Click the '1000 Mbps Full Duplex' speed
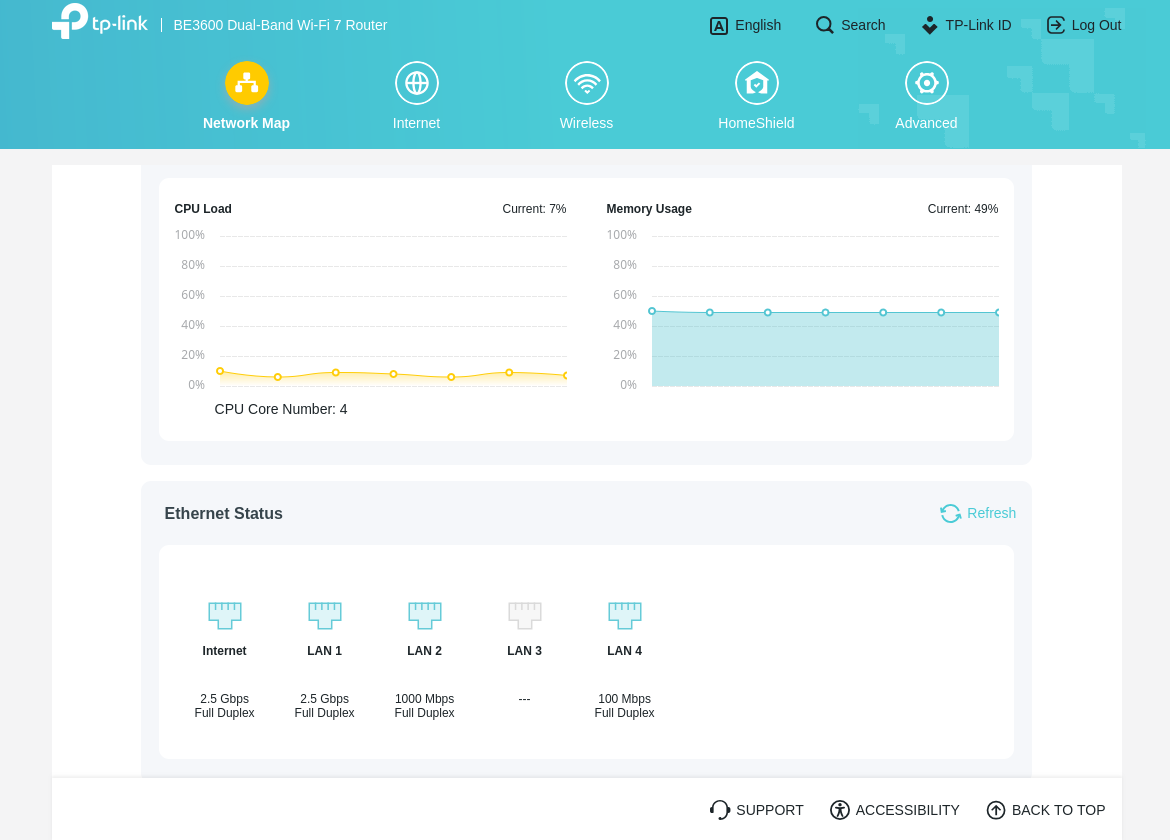 [x=425, y=706]
